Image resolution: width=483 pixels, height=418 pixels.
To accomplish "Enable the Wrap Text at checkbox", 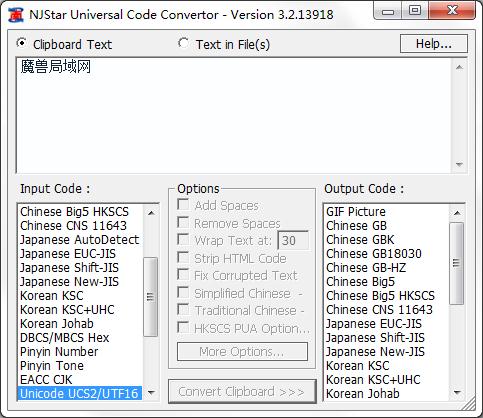I will (183, 239).
